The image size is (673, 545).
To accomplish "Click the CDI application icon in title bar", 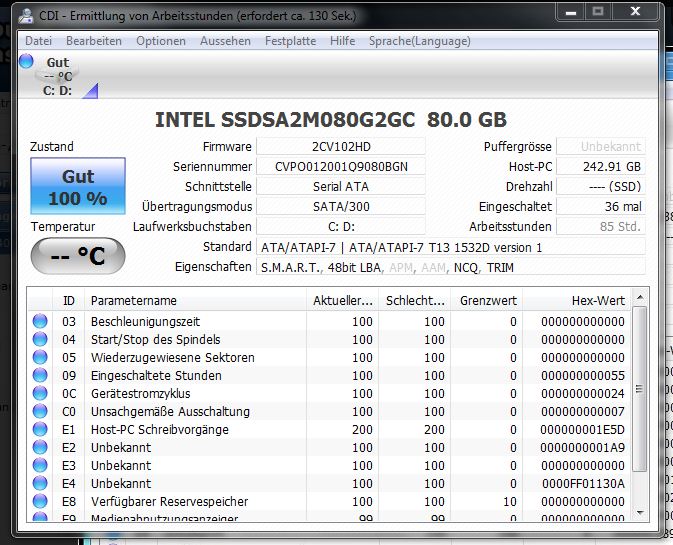I will 26,16.
